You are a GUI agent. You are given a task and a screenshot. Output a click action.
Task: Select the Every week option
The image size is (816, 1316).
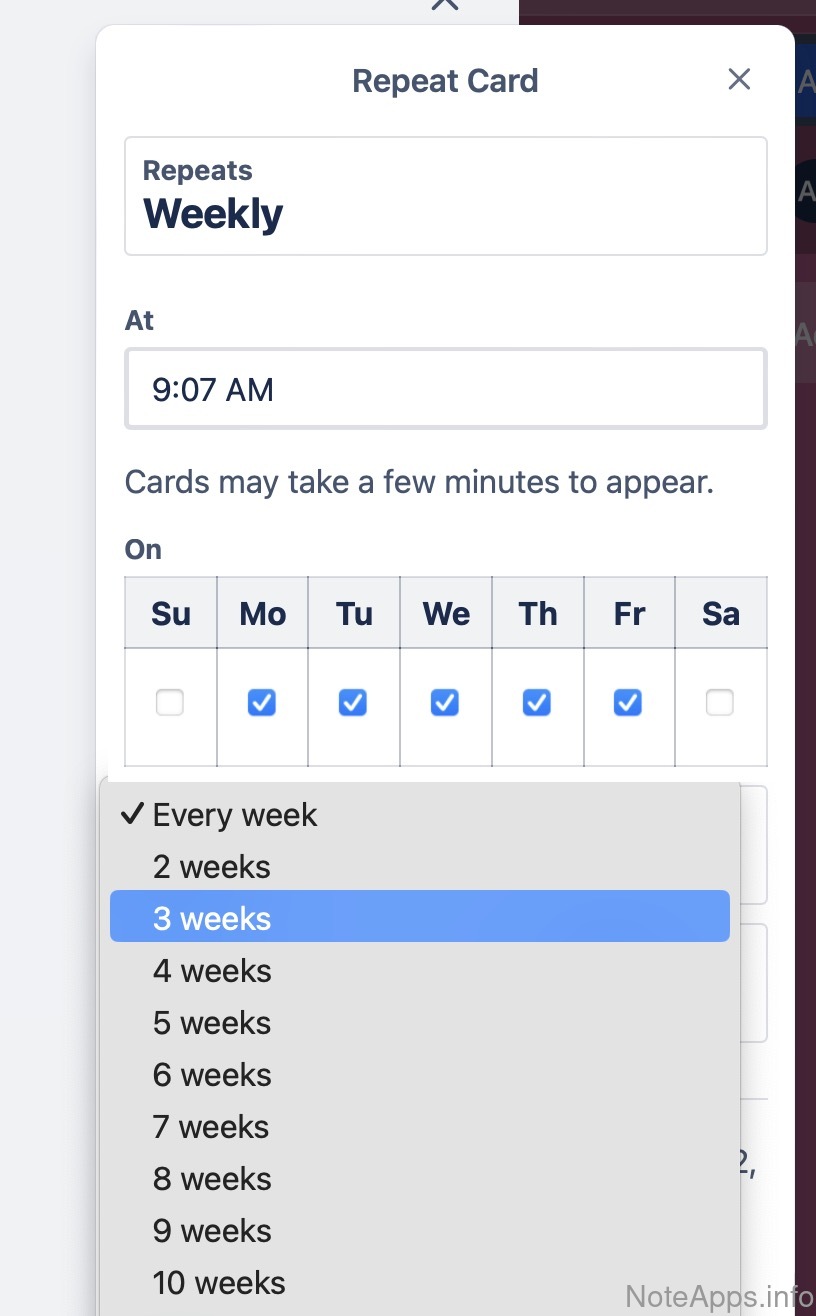point(235,815)
